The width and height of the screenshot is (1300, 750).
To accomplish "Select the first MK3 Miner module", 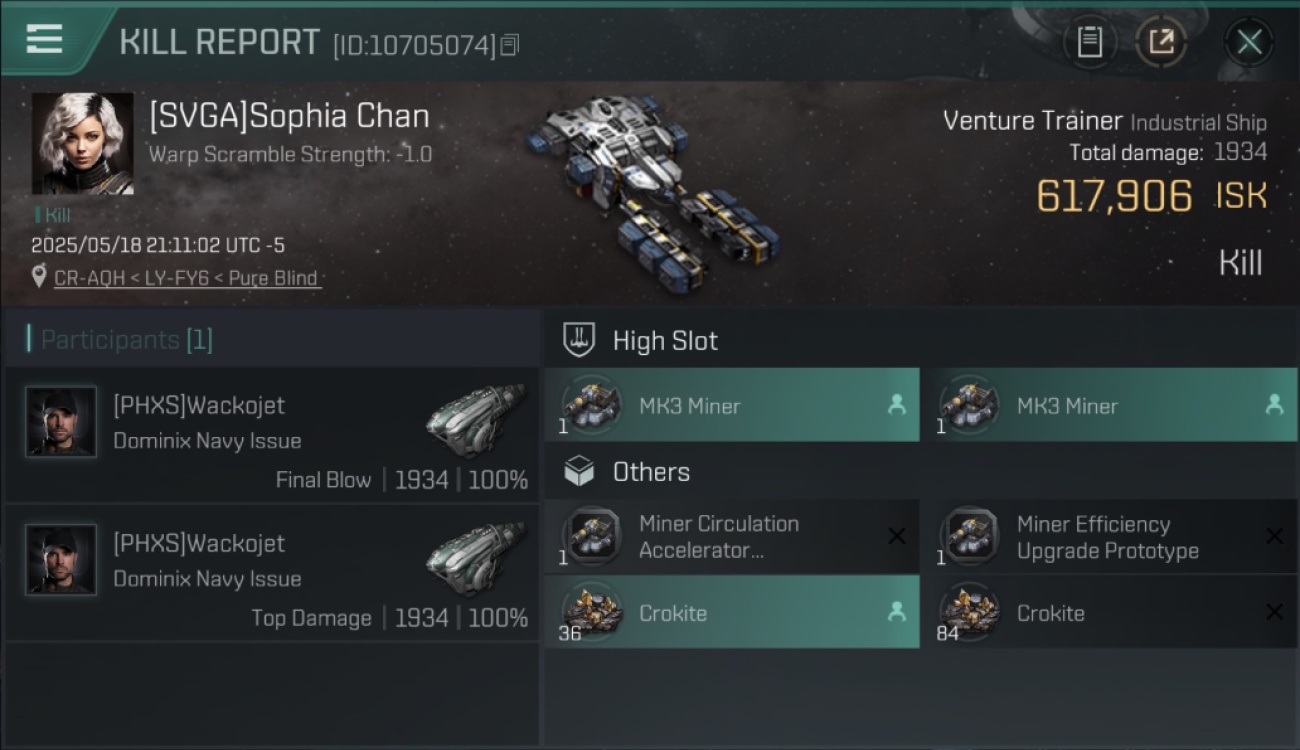I will point(732,405).
